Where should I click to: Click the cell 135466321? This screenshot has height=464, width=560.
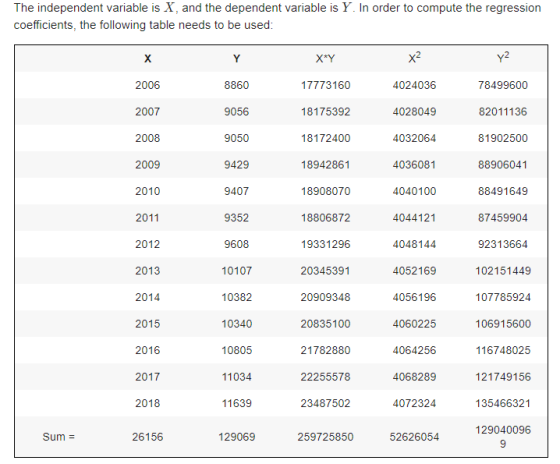(503, 404)
